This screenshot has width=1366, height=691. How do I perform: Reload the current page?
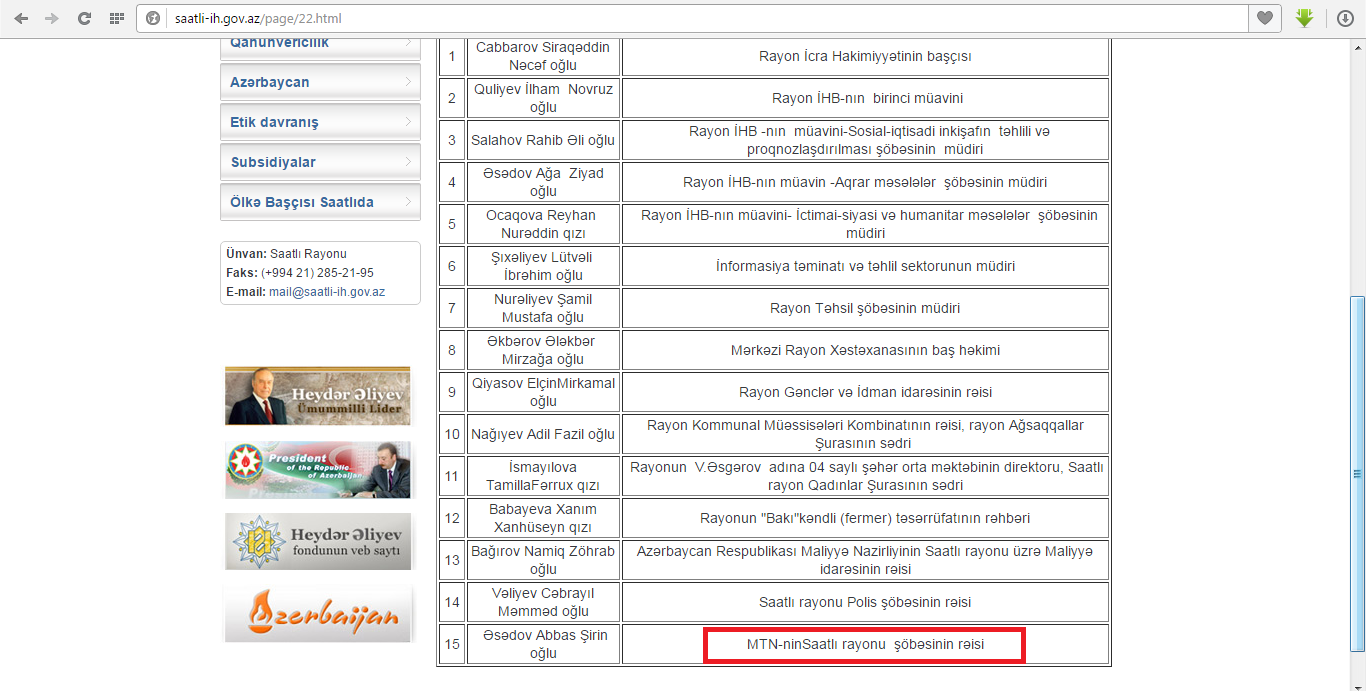[84, 18]
